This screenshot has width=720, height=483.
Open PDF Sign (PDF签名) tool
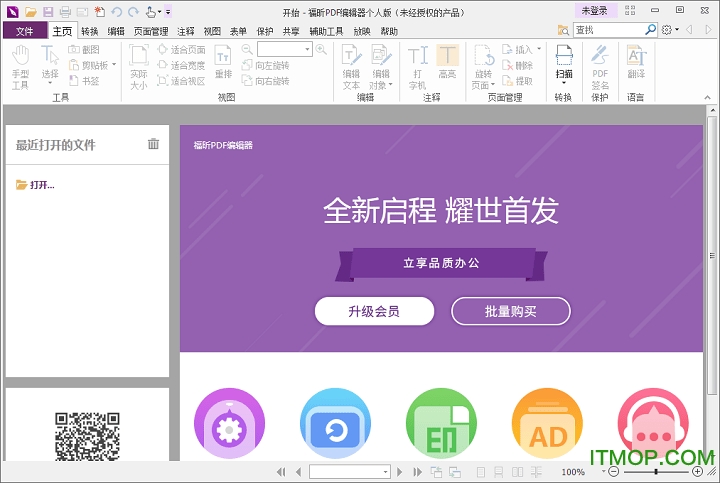600,67
